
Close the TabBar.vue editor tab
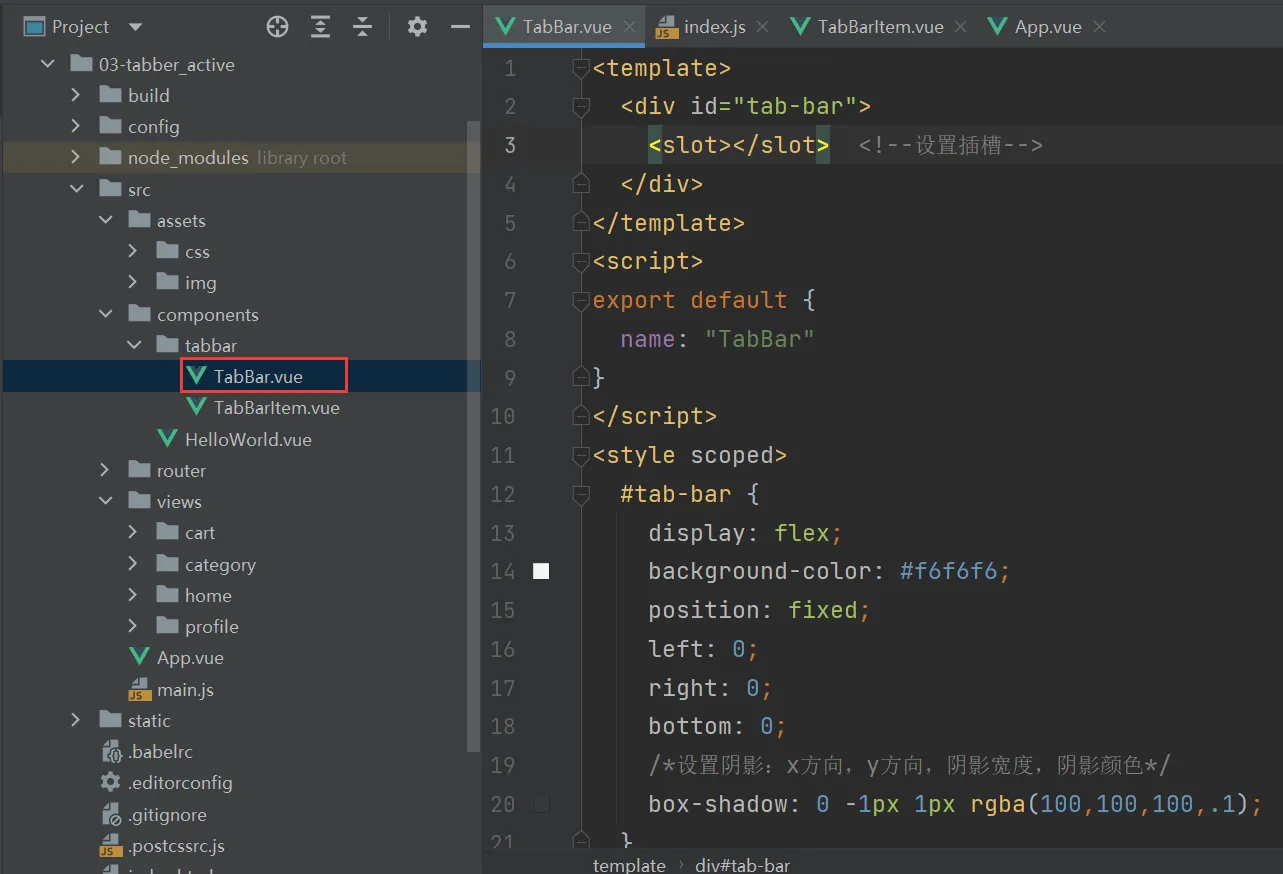click(x=630, y=27)
